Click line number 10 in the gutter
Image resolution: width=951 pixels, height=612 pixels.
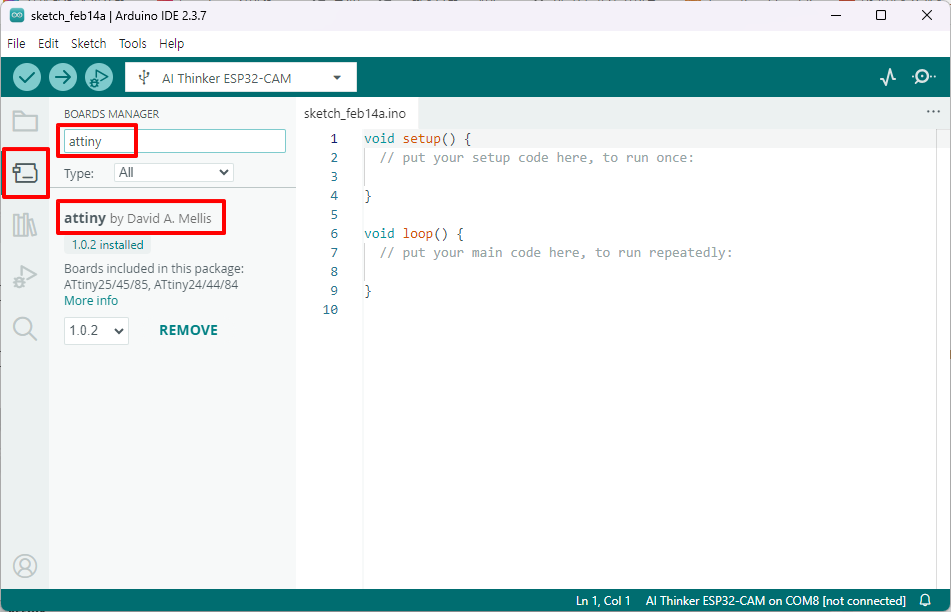pyautogui.click(x=331, y=310)
